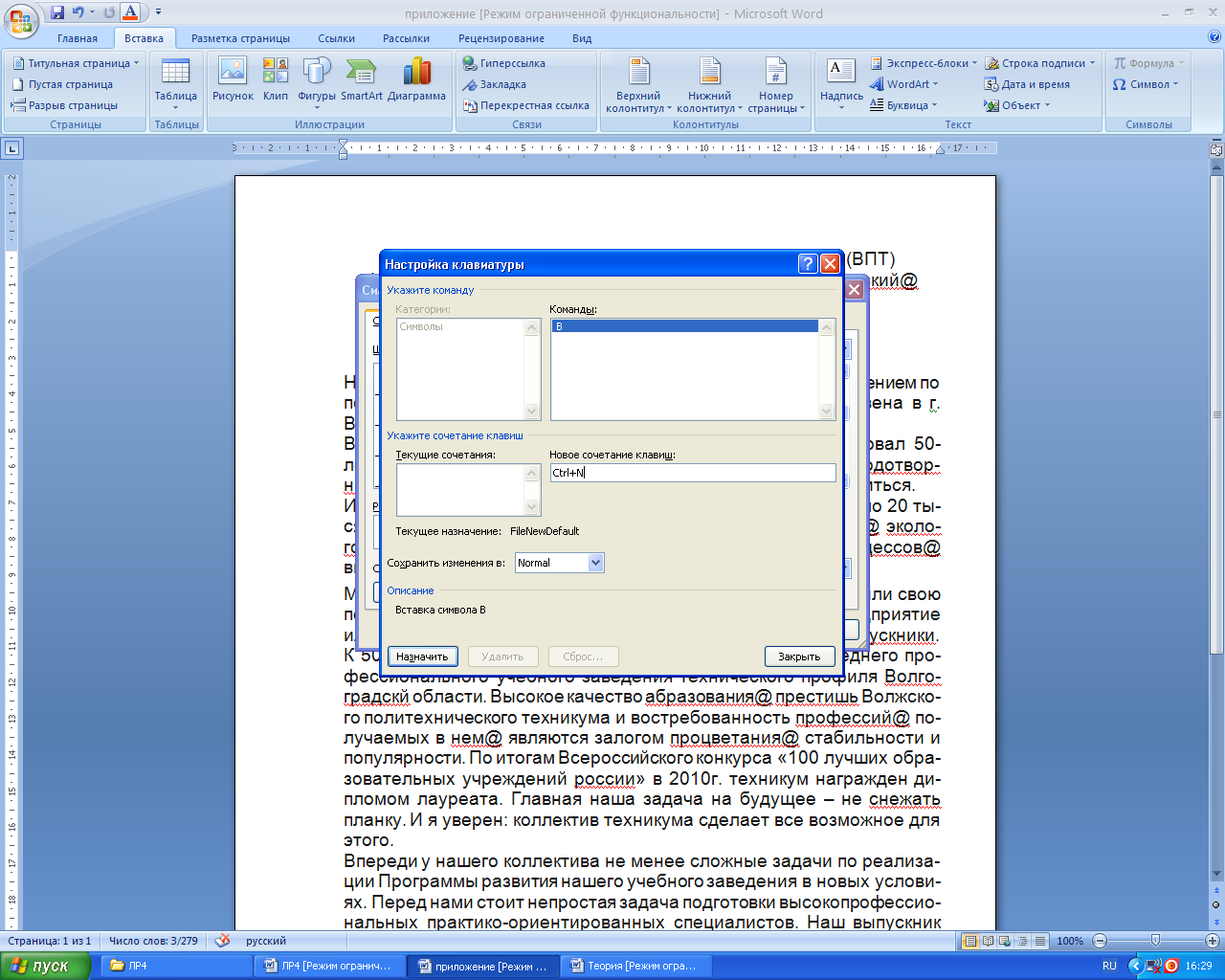Switch to ЛР4 Word document in taskbar
Screen dimensions: 1225x980
pyautogui.click(x=332, y=966)
